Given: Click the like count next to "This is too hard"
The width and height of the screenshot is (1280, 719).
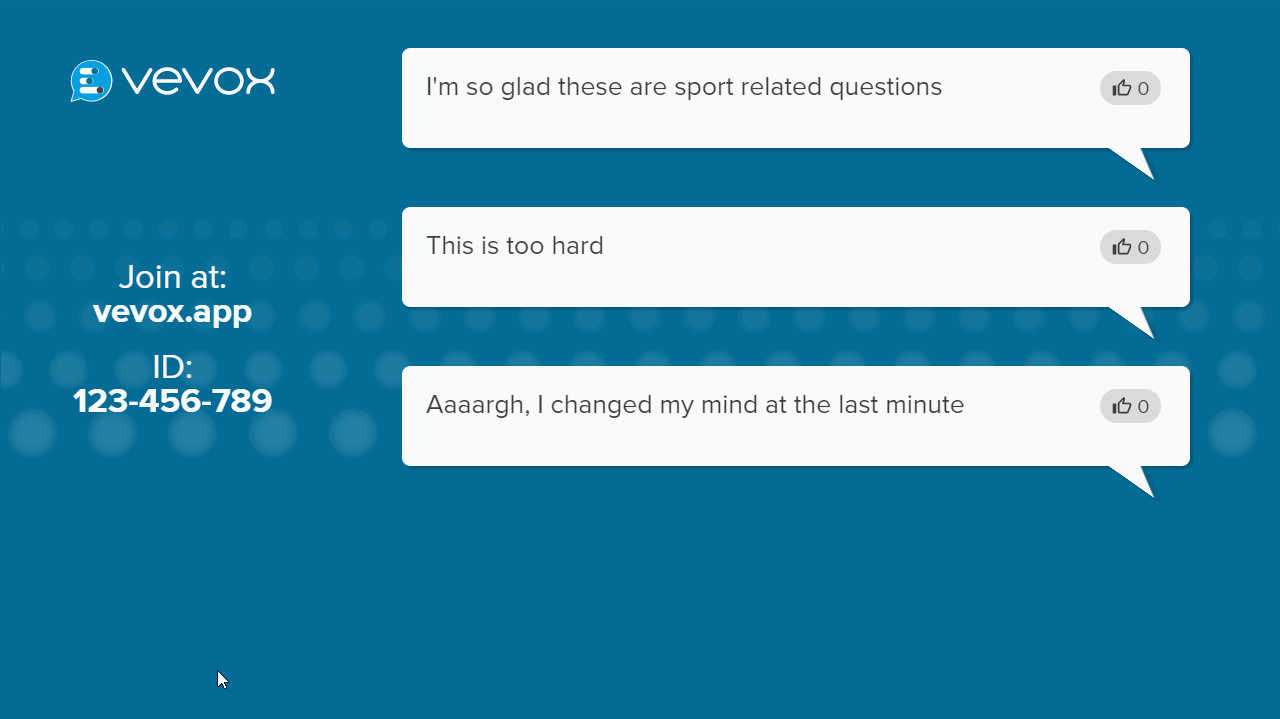Looking at the screenshot, I should [x=1143, y=248].
